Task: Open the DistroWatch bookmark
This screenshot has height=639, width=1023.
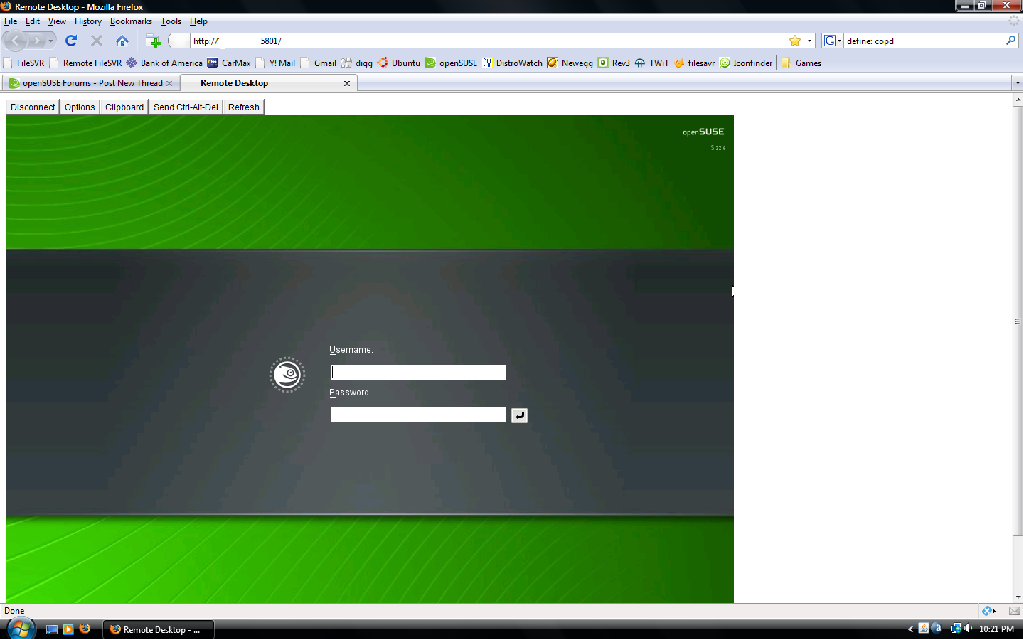Action: (x=512, y=63)
